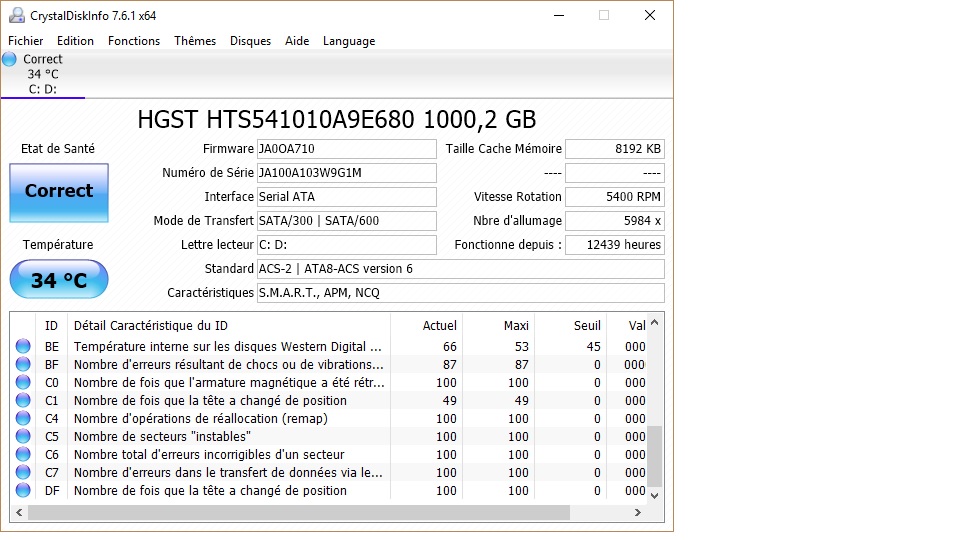Click the power-on count field 5984 x
The image size is (960, 540).
pos(615,220)
